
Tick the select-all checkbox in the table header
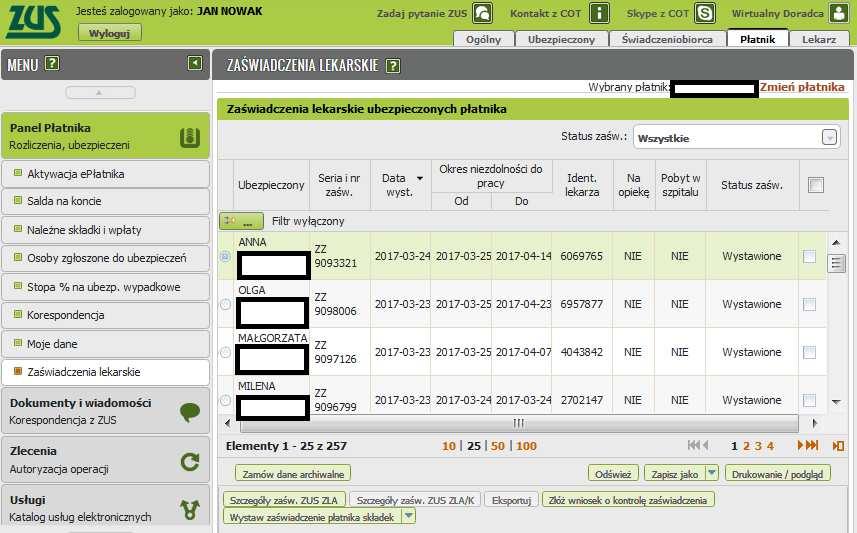point(815,185)
